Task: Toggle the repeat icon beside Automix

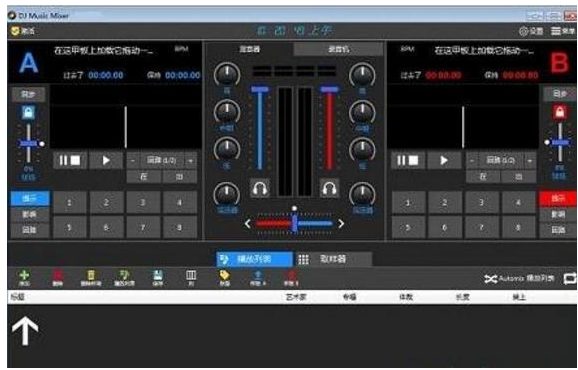Action: point(569,279)
